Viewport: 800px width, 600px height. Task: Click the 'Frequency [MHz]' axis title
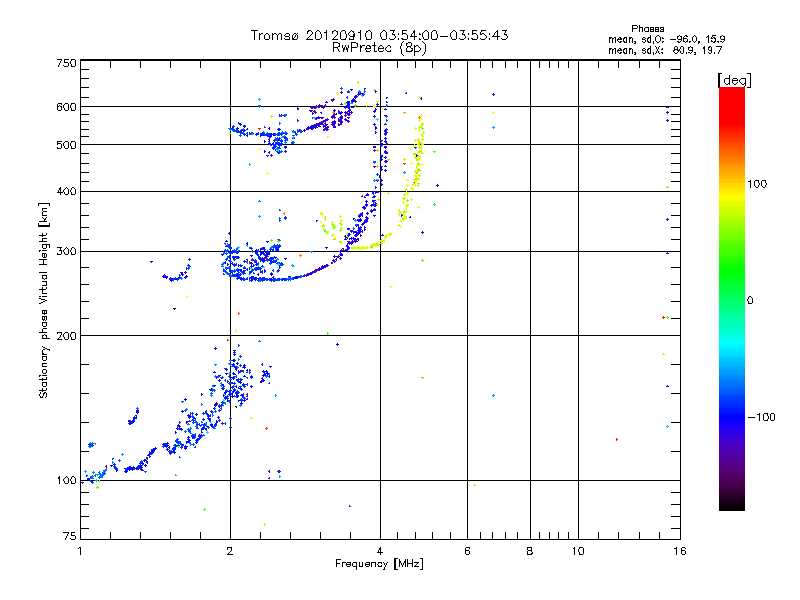coord(379,564)
